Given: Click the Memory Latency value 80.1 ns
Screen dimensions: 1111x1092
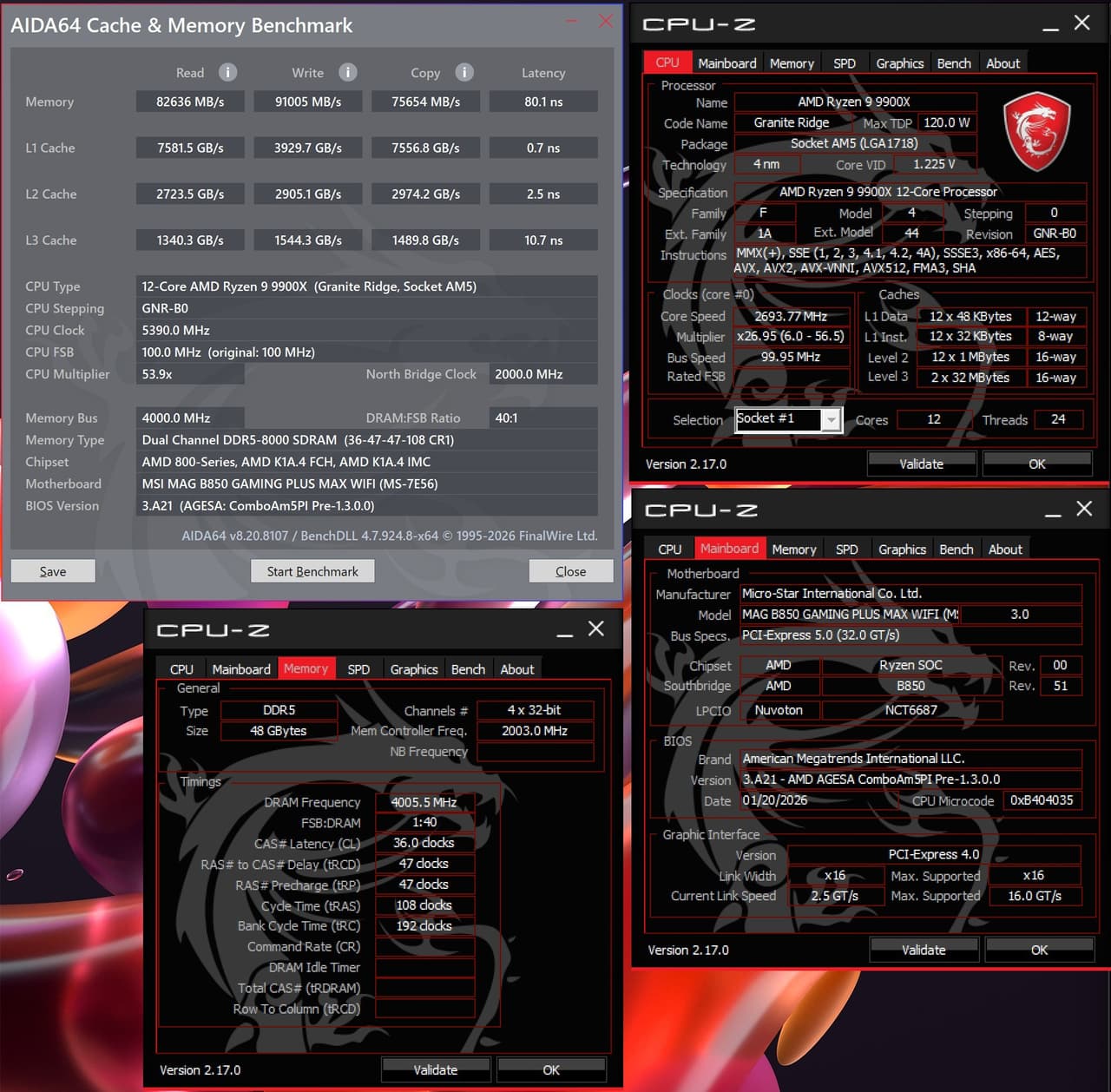Looking at the screenshot, I should click(543, 102).
